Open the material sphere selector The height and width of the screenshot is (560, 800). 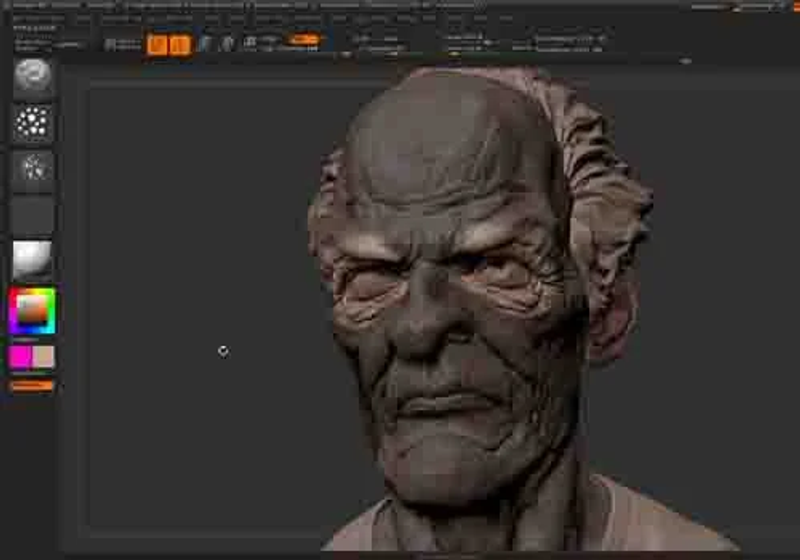click(x=32, y=259)
